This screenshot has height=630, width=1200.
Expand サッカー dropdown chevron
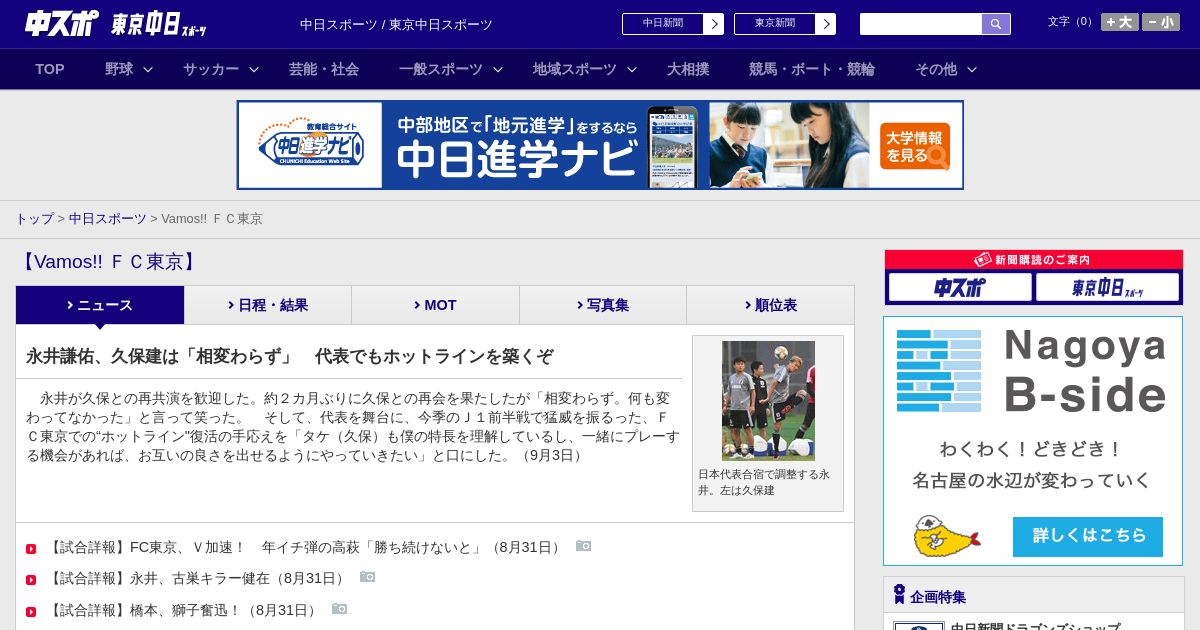(254, 69)
